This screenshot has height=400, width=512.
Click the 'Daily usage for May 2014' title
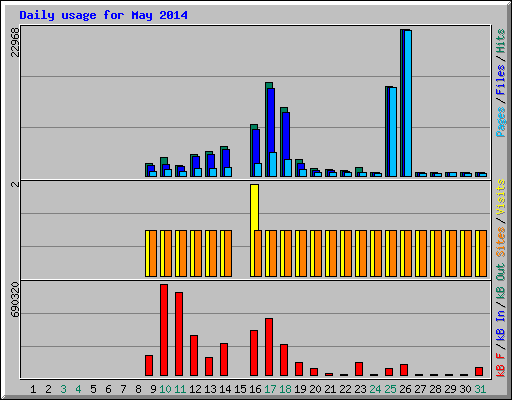(x=103, y=15)
